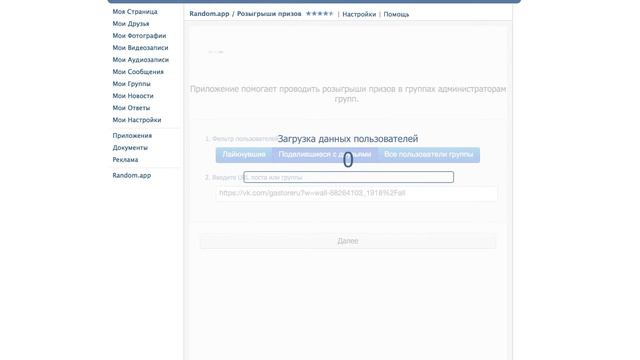Click the app star rating
Screen dimensions: 640x360
[x=319, y=13]
